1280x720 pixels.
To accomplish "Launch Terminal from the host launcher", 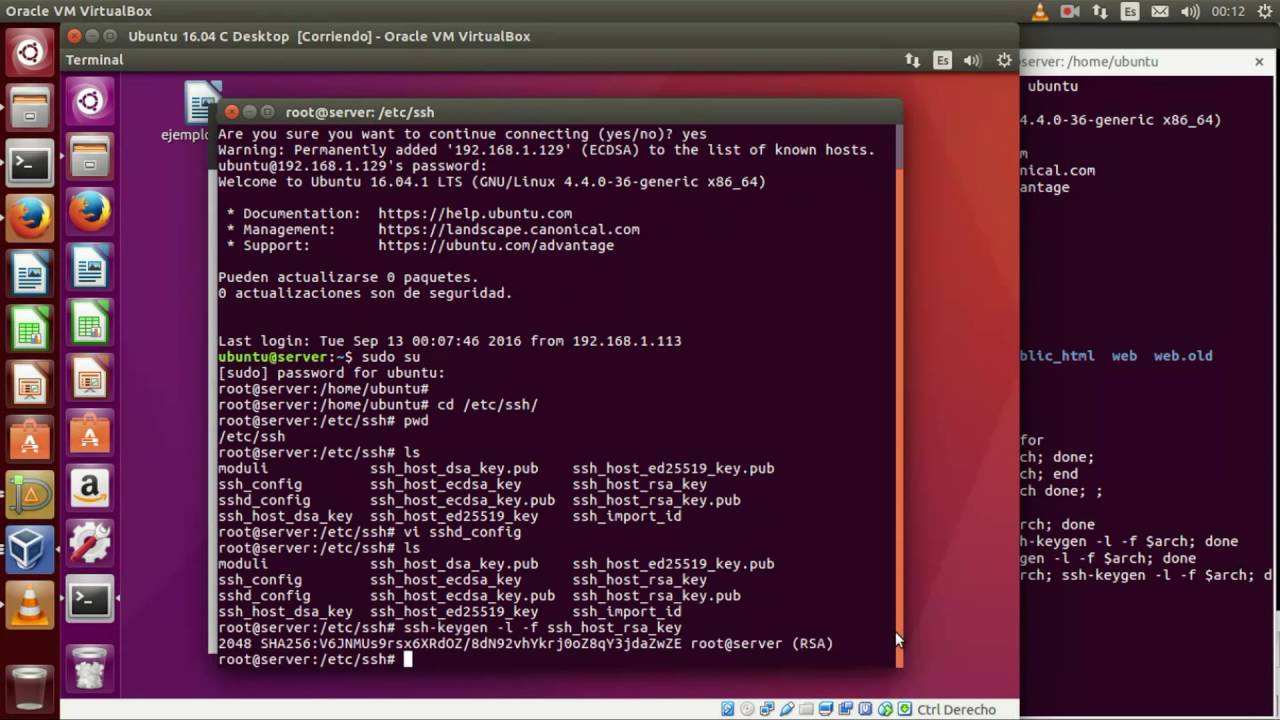I will [30, 163].
